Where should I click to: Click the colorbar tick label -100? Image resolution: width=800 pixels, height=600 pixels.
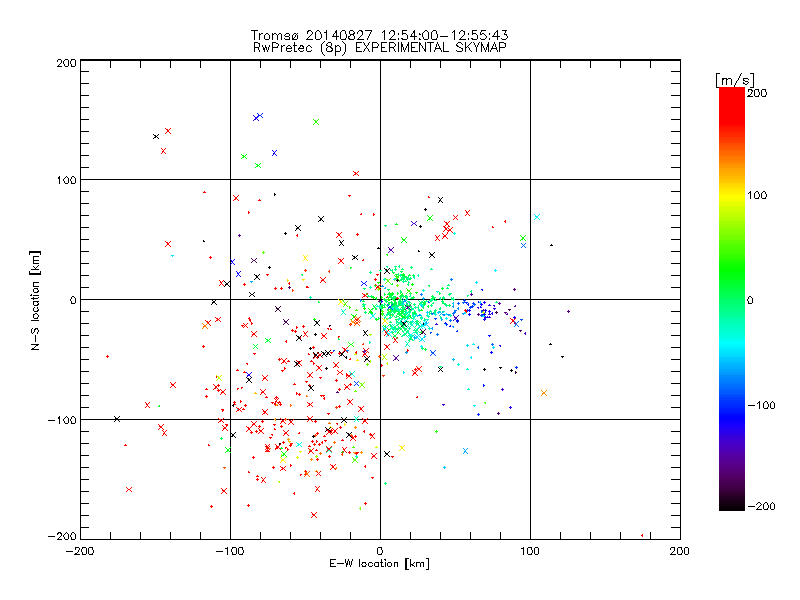761,405
